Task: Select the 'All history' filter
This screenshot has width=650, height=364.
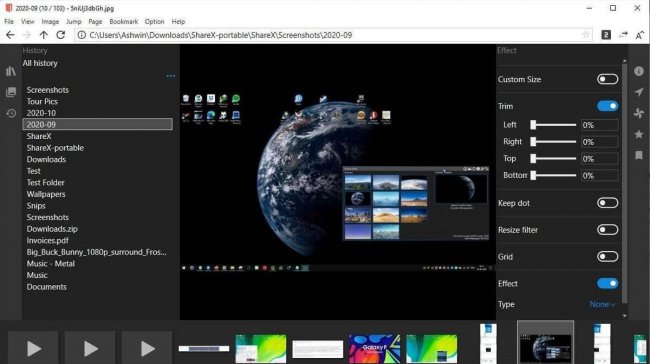Action: 40,63
